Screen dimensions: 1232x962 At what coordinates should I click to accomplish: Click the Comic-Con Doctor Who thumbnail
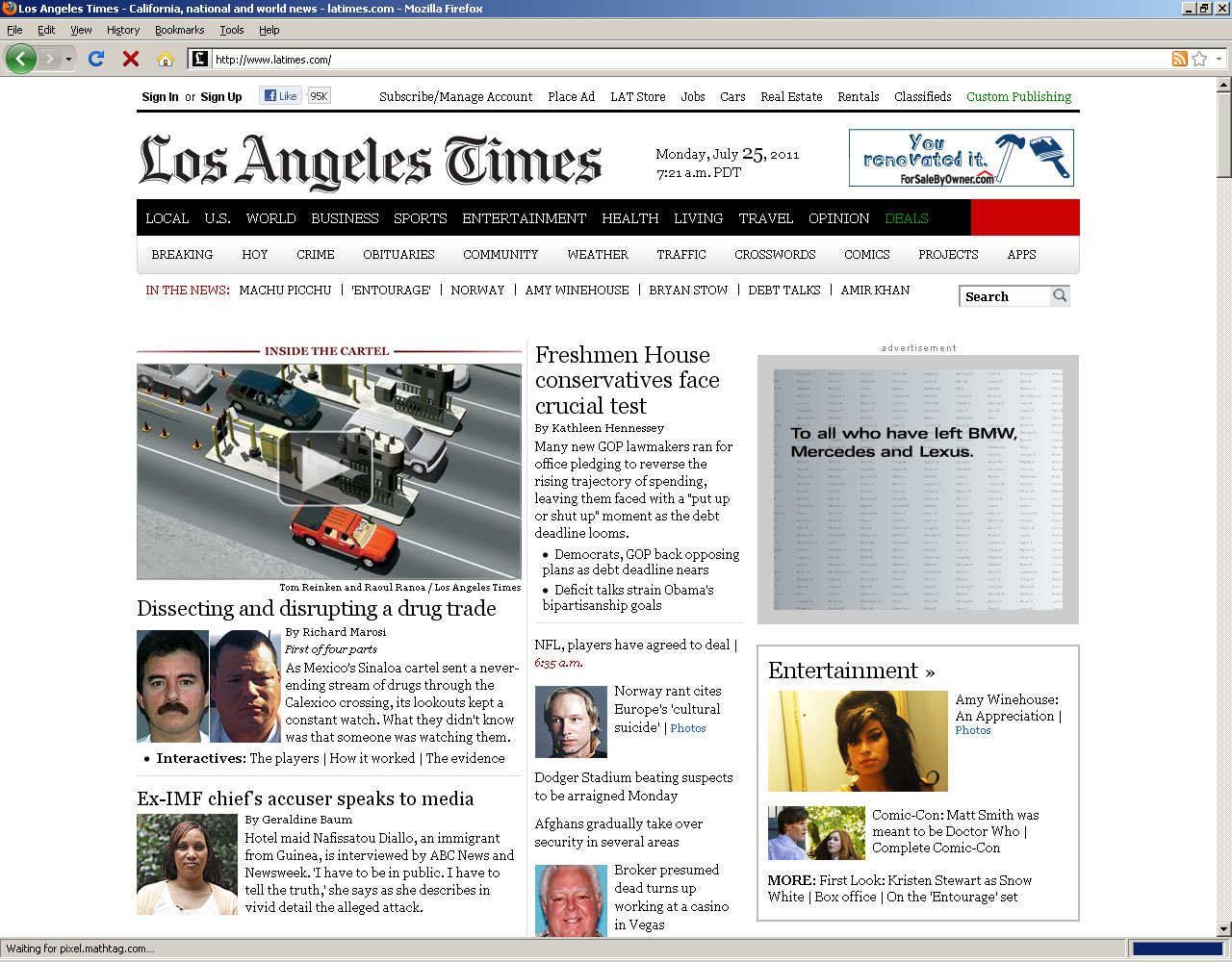pos(816,833)
